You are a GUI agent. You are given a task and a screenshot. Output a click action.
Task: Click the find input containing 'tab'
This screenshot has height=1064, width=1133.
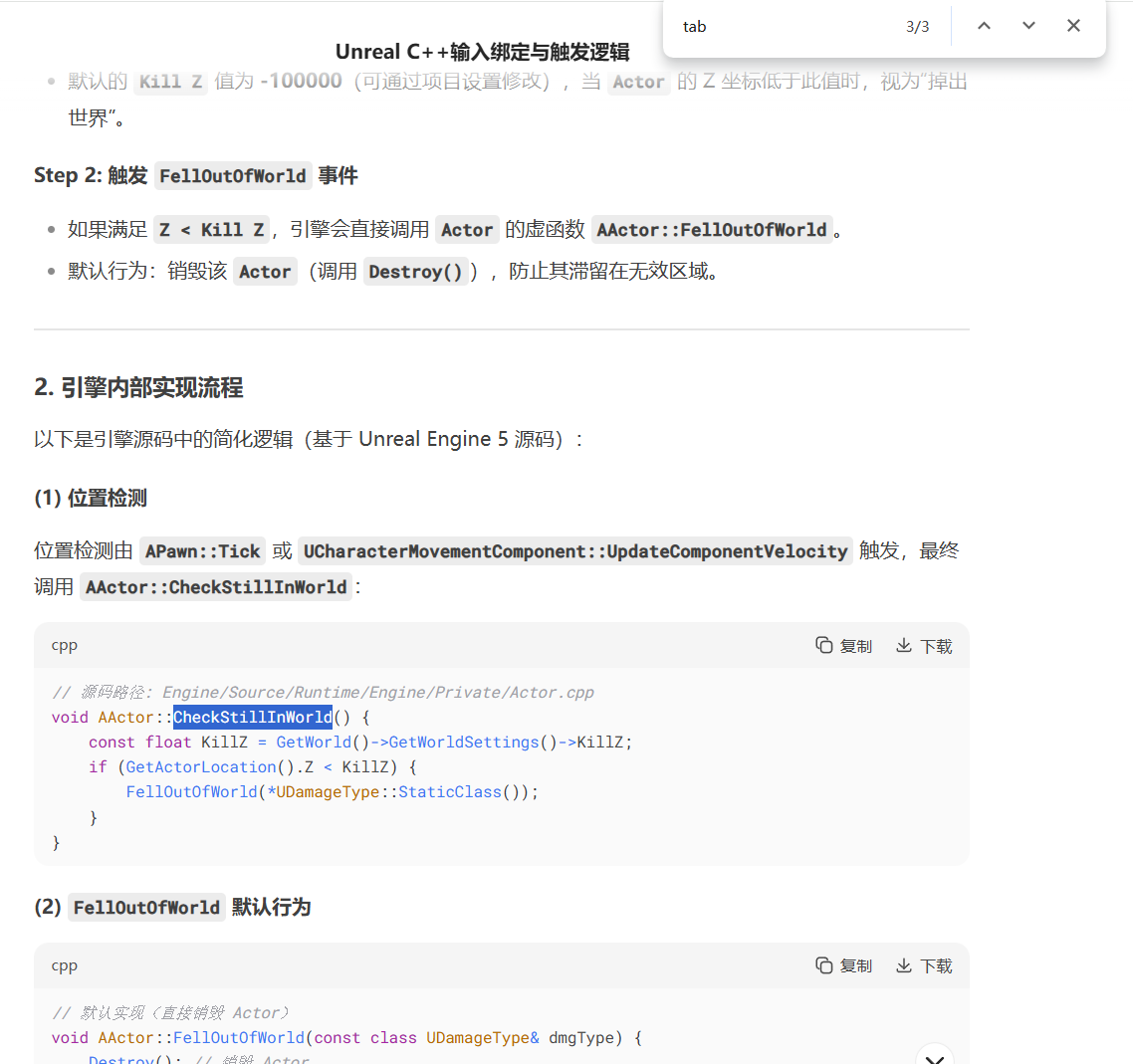[x=784, y=27]
